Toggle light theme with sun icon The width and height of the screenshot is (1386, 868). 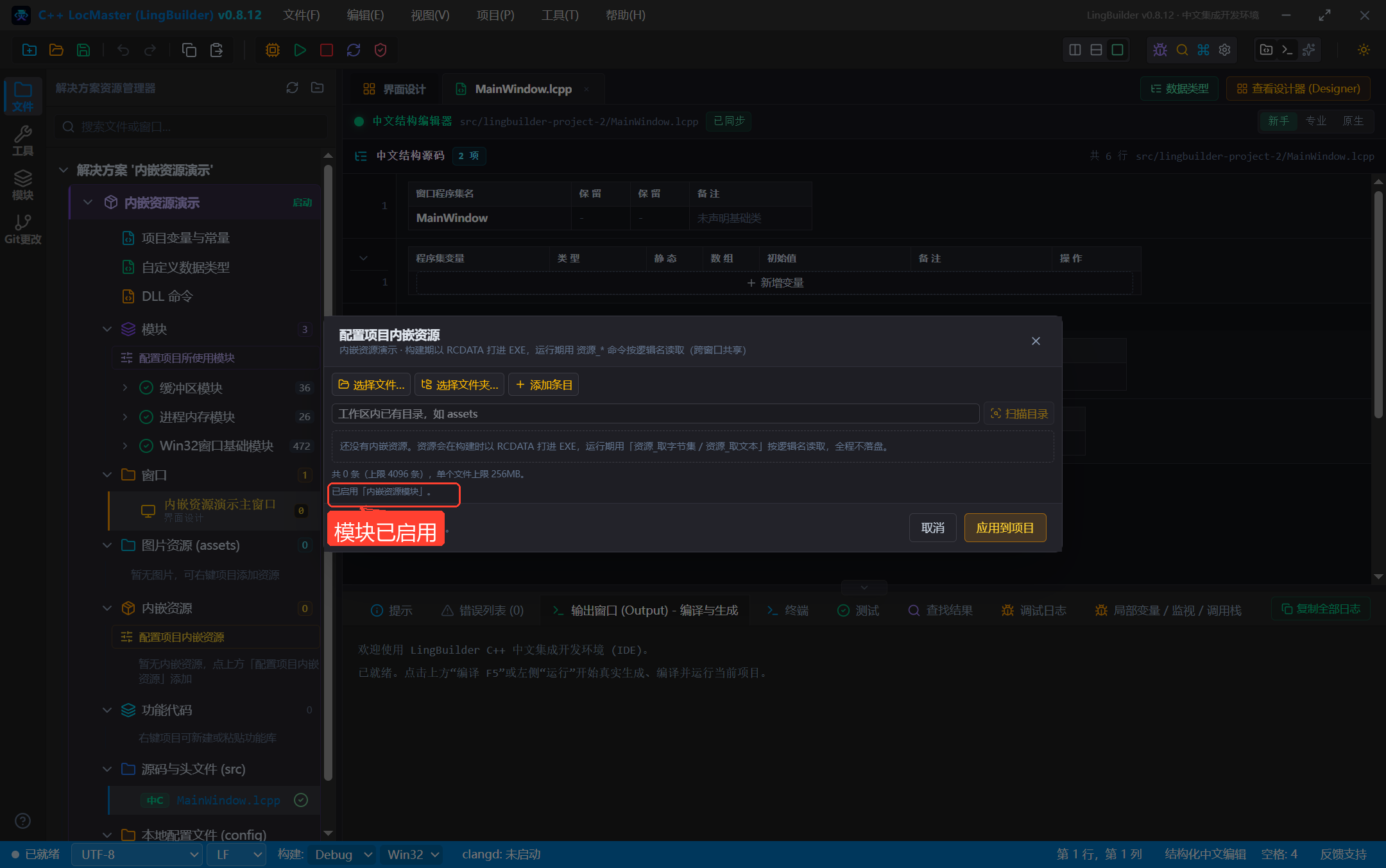click(x=1364, y=50)
